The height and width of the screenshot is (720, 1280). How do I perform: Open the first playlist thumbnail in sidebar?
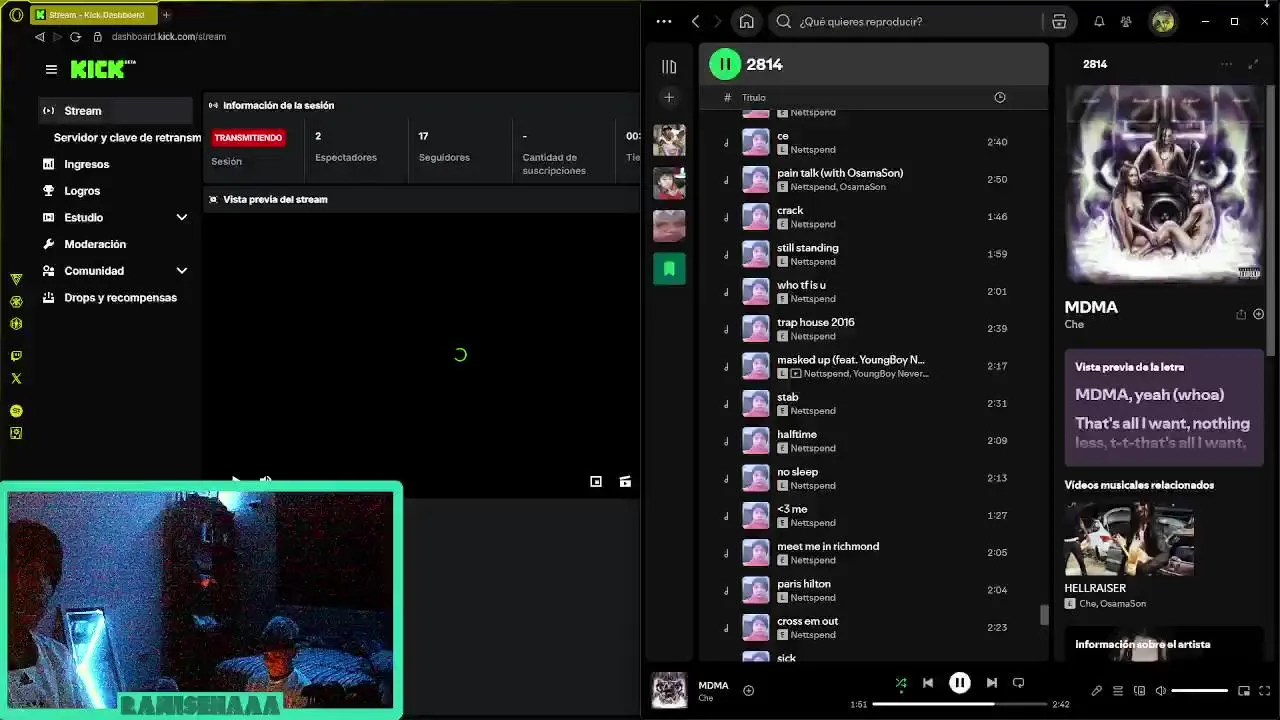(x=669, y=140)
